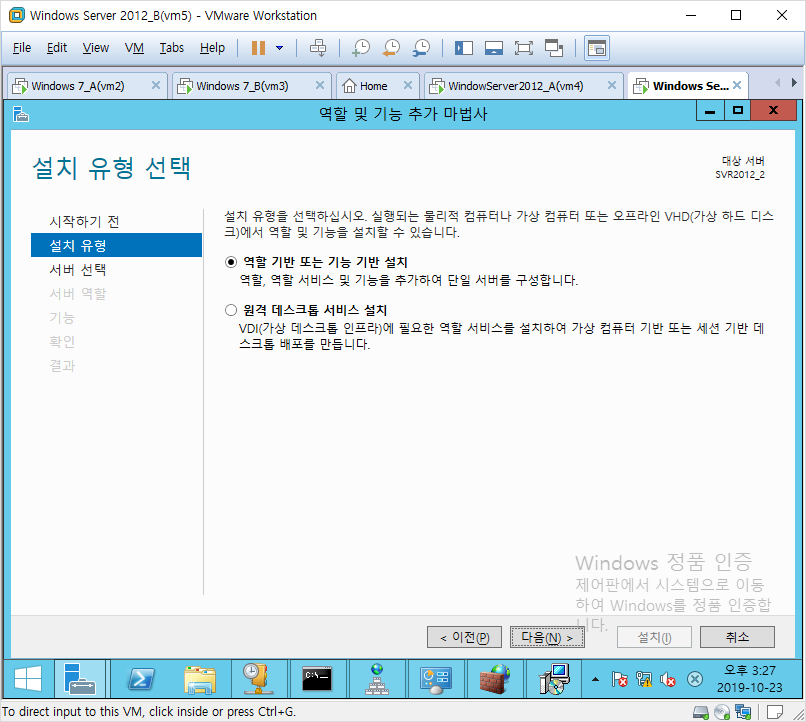Close the Windows 7_B(vm3) tab

pos(320,85)
